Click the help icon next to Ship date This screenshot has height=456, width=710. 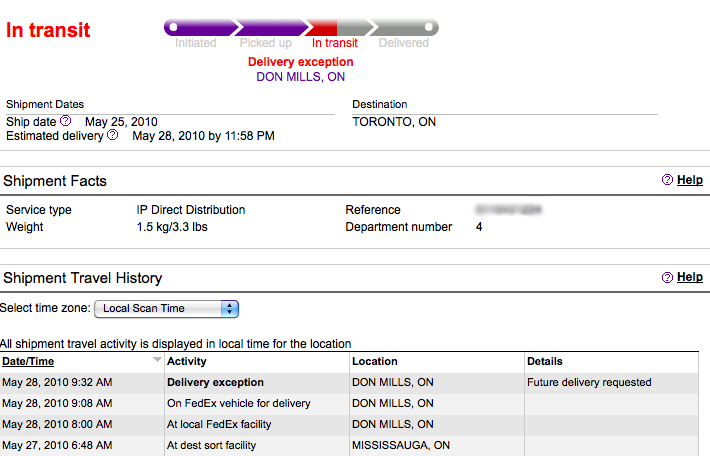[66, 121]
